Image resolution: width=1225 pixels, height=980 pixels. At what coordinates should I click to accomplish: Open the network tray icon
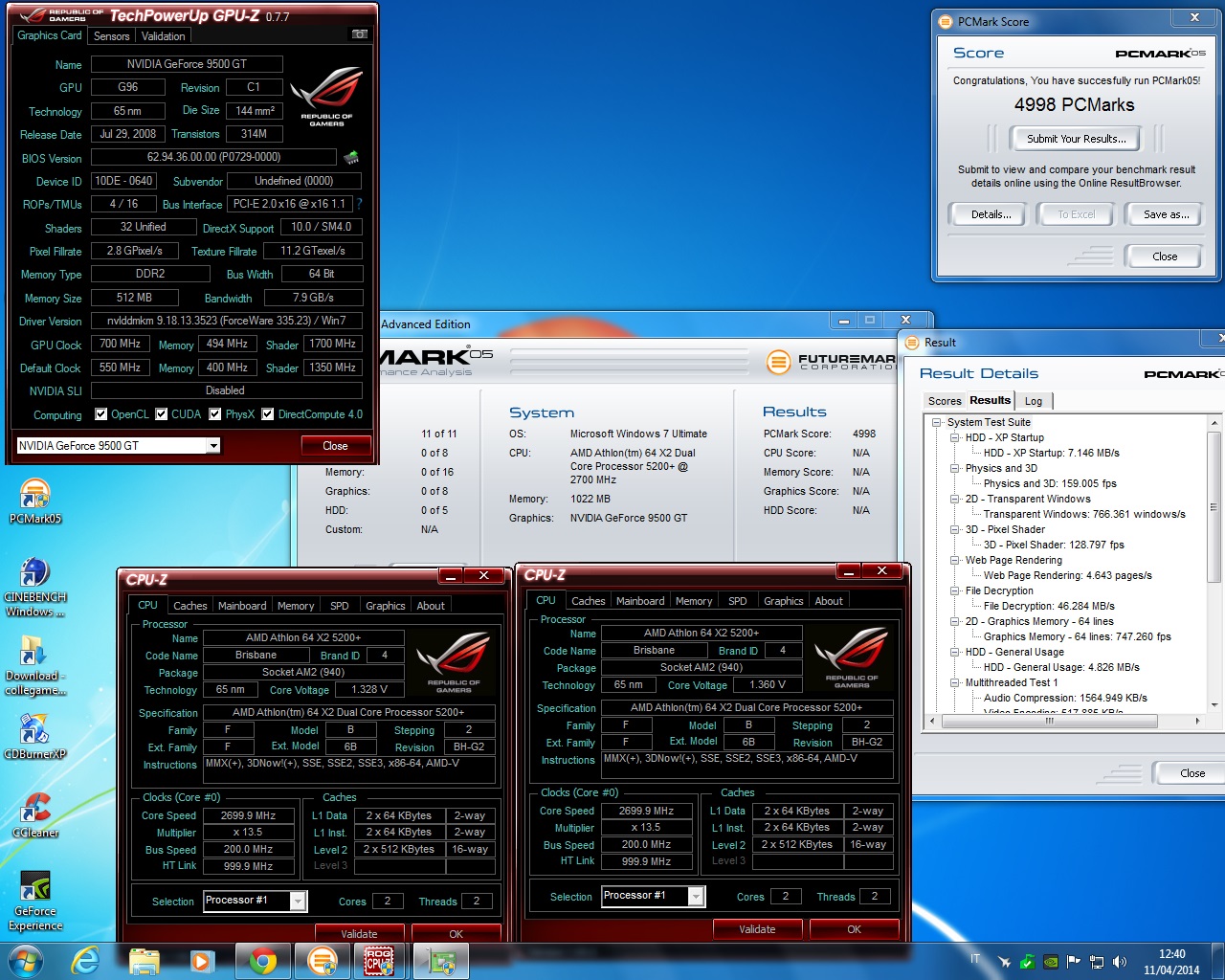click(x=1097, y=961)
